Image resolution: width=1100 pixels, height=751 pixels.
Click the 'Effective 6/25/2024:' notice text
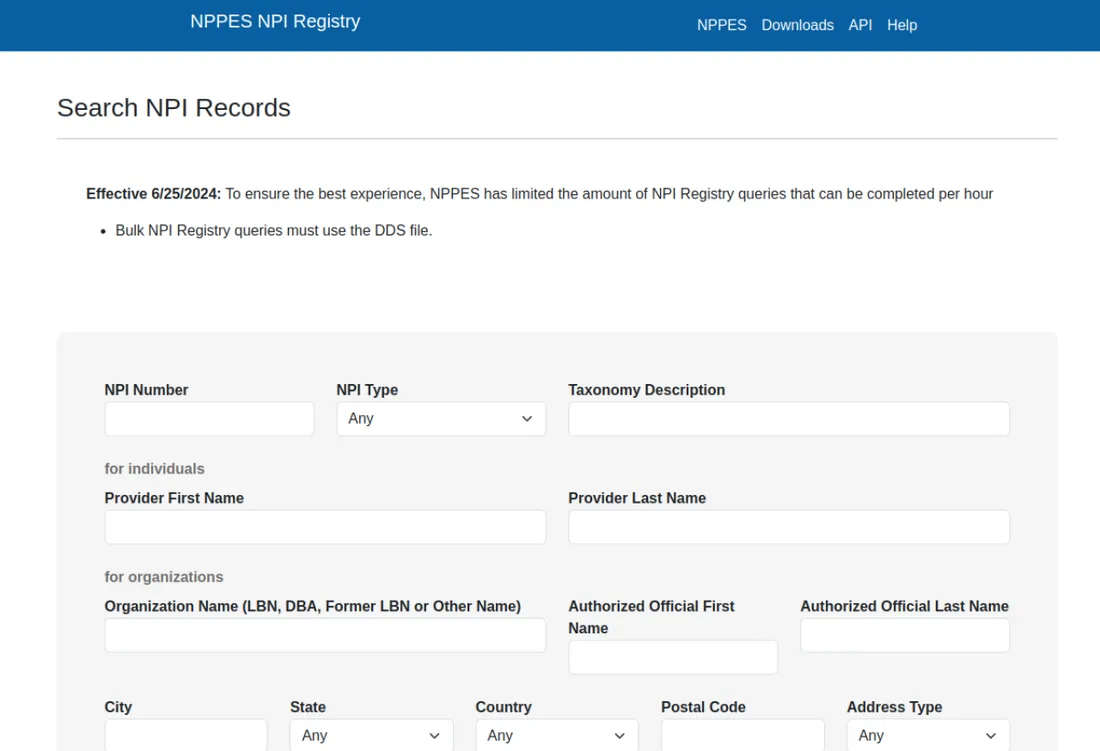pyautogui.click(x=154, y=194)
